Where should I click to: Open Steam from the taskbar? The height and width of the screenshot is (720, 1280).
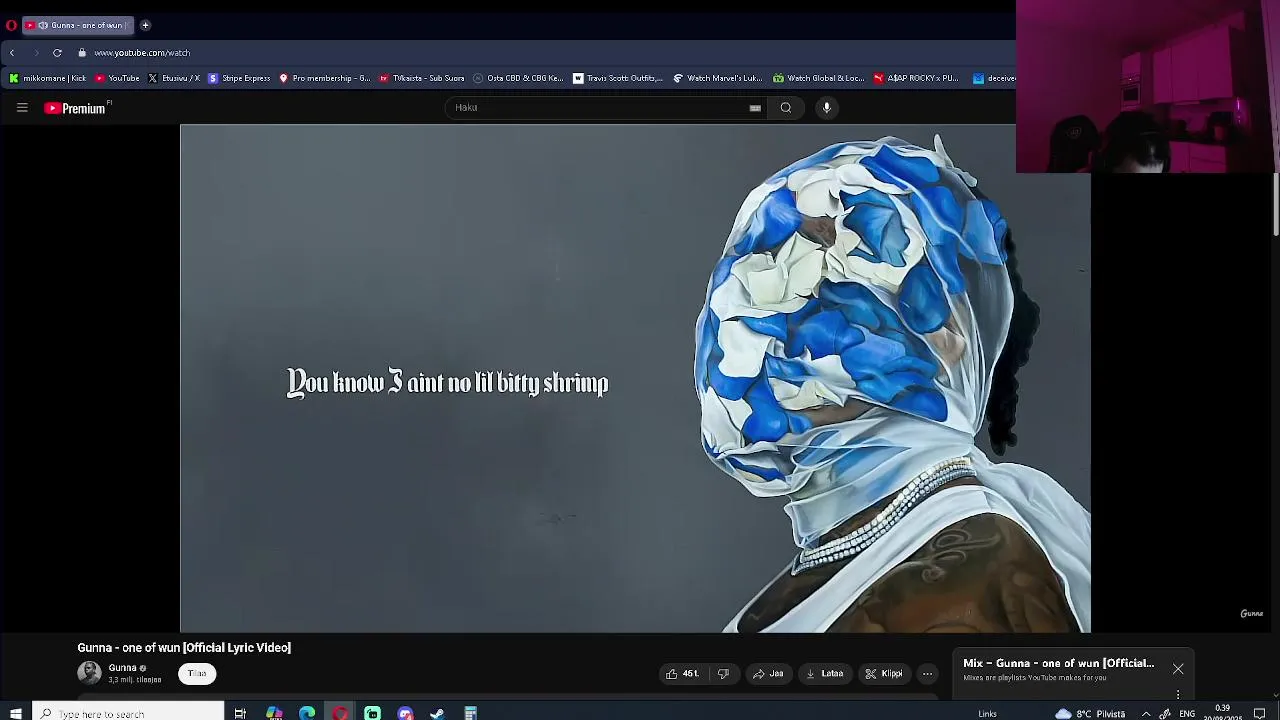(x=437, y=713)
